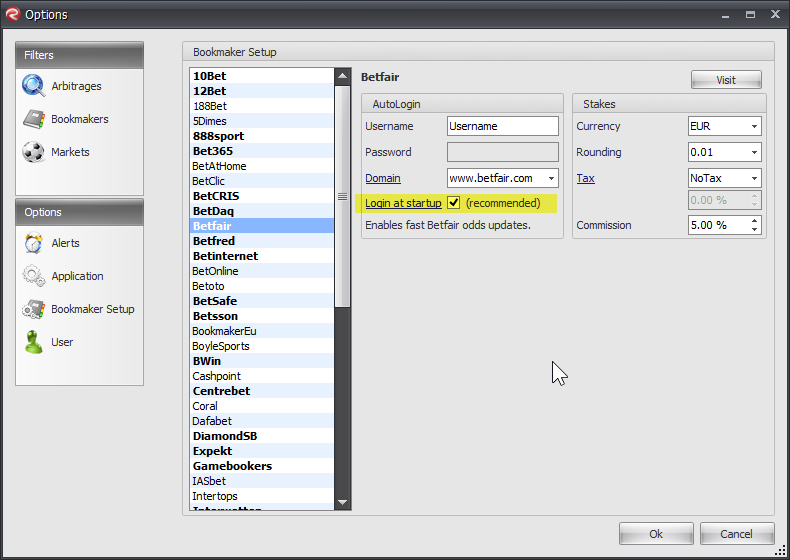
Task: Select Gamebookers in bookmaker list
Action: click(x=262, y=466)
